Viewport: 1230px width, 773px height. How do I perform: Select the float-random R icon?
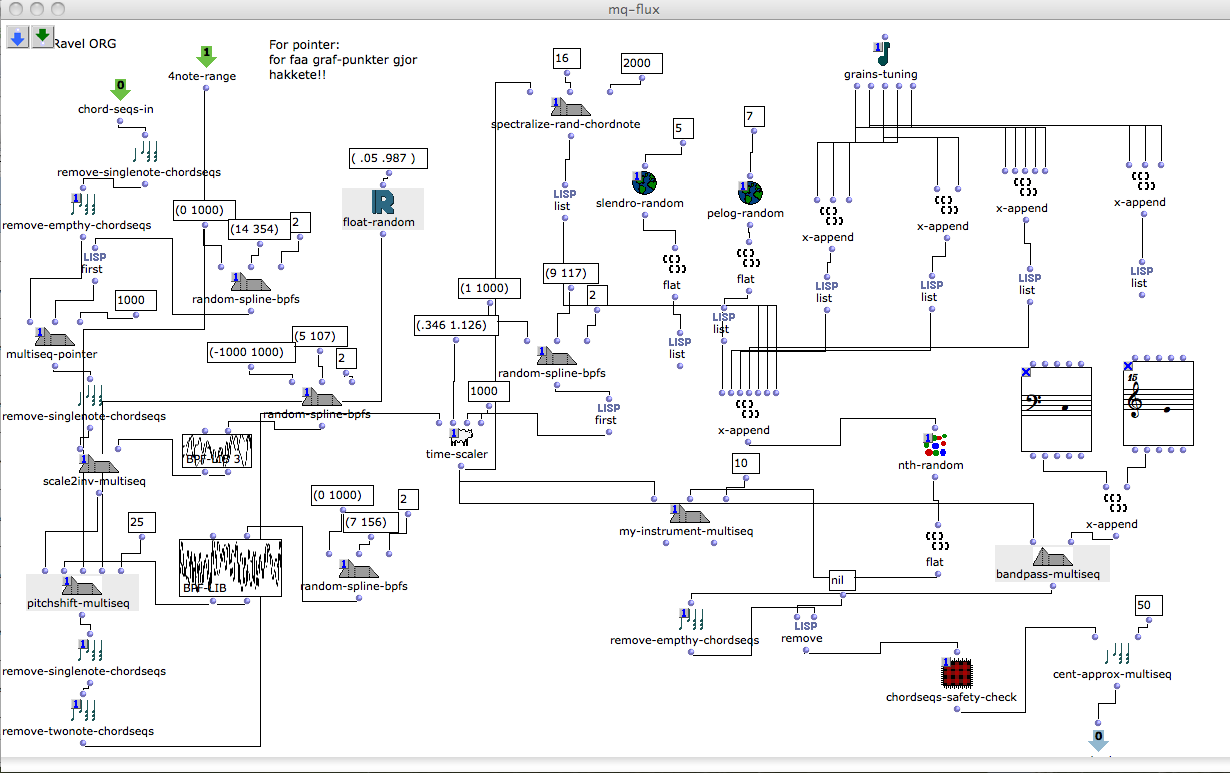click(382, 202)
